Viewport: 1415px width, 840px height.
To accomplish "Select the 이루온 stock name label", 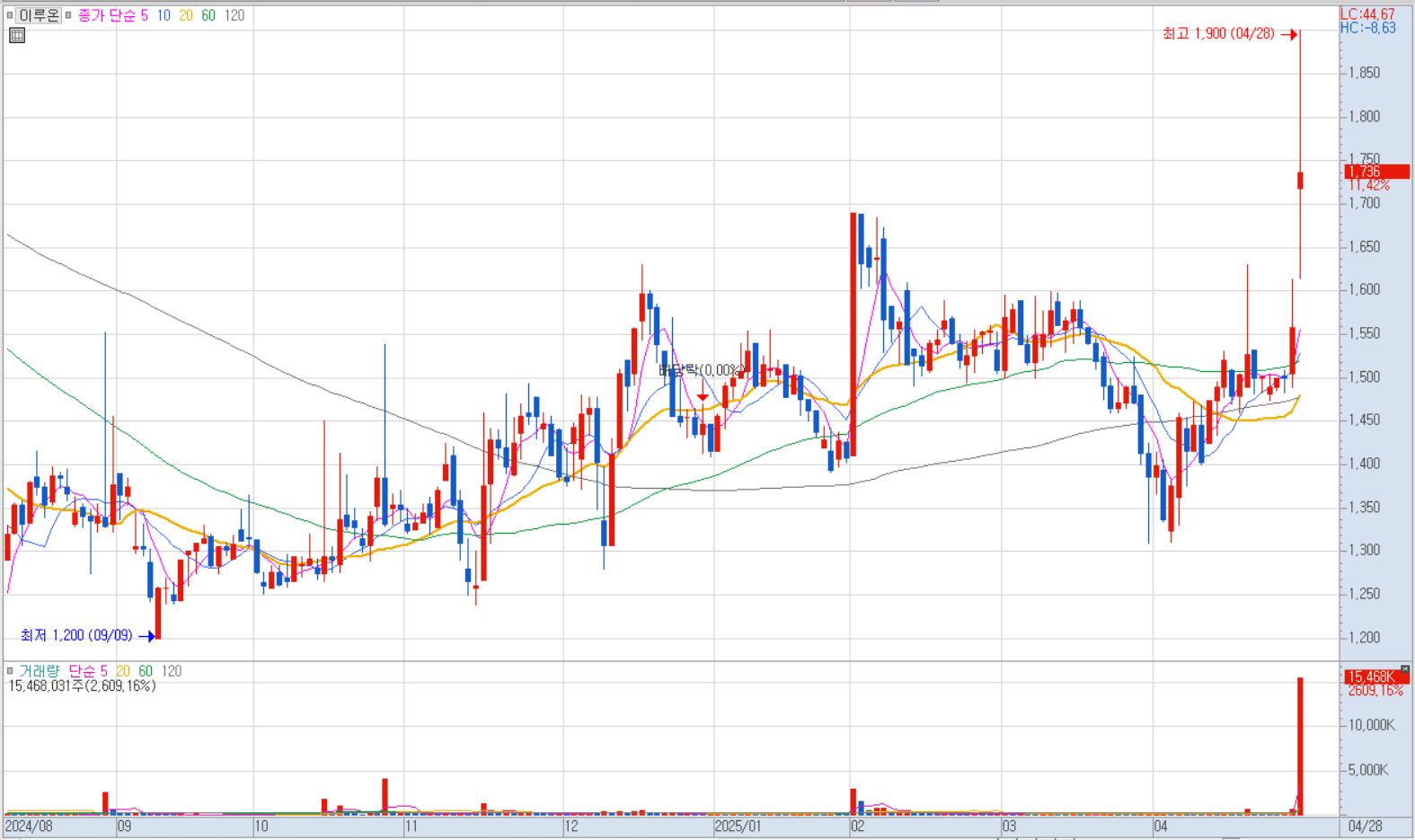I will [x=39, y=15].
